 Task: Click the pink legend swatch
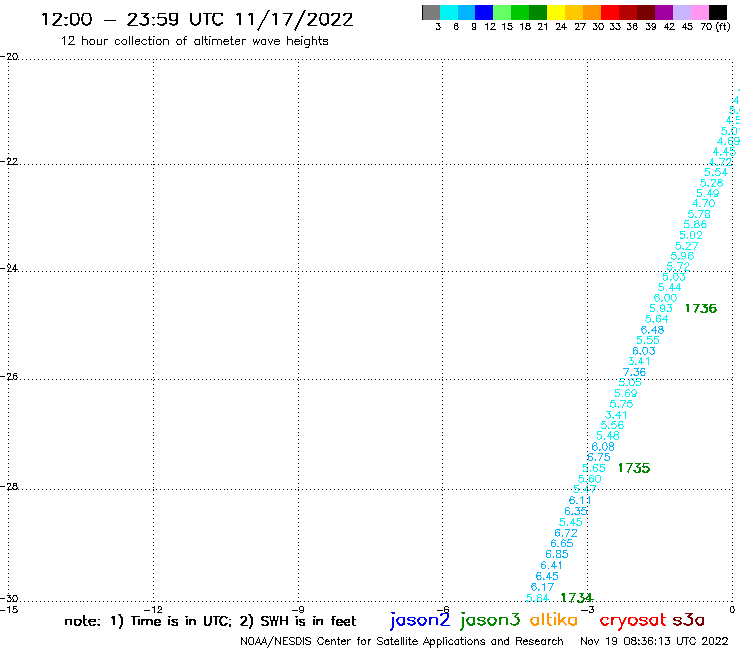click(x=699, y=12)
